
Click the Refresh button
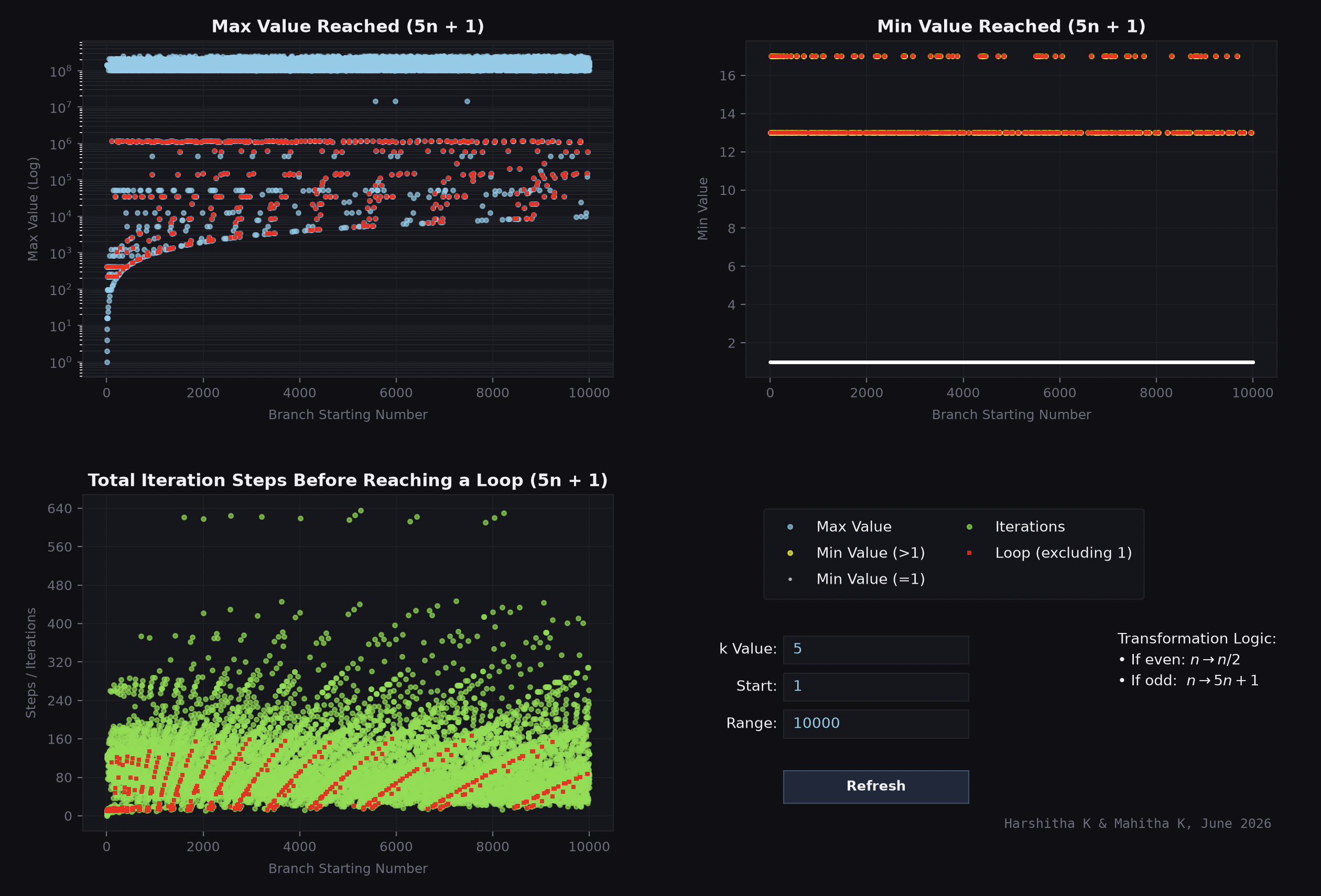click(x=875, y=786)
